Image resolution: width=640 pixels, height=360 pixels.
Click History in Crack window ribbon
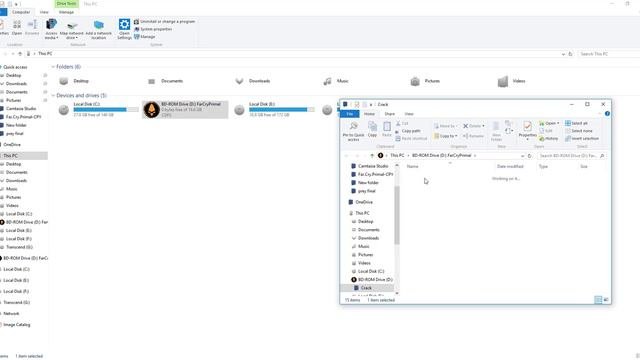pyautogui.click(x=549, y=139)
